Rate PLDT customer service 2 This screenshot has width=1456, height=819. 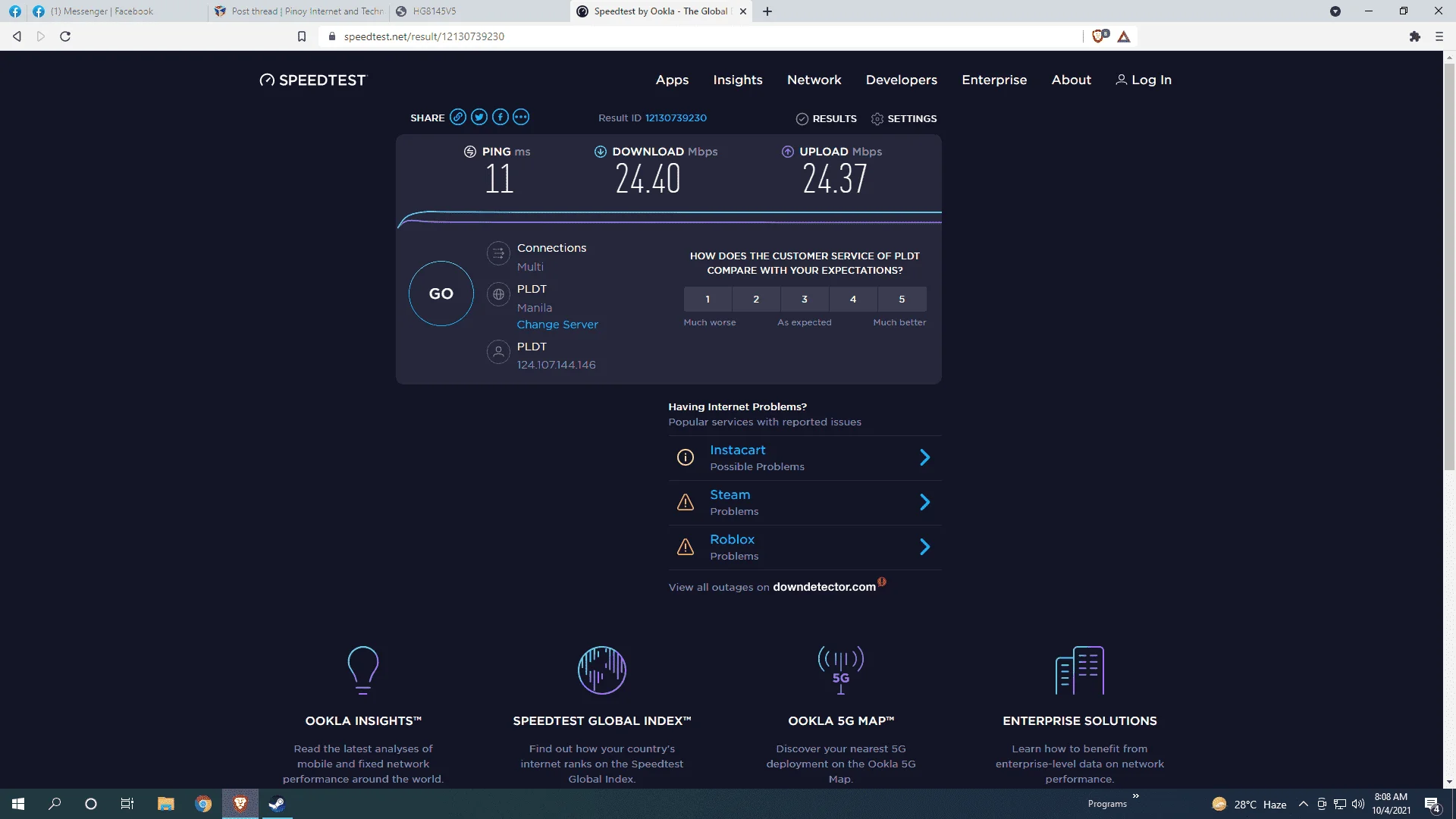coord(756,300)
